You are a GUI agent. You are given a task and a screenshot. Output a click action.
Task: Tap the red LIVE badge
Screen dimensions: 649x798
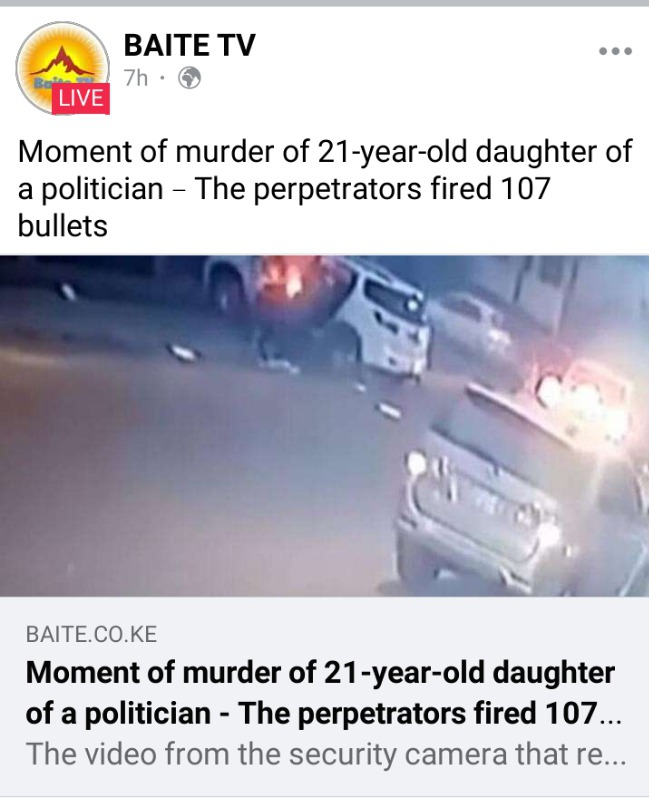[x=80, y=98]
